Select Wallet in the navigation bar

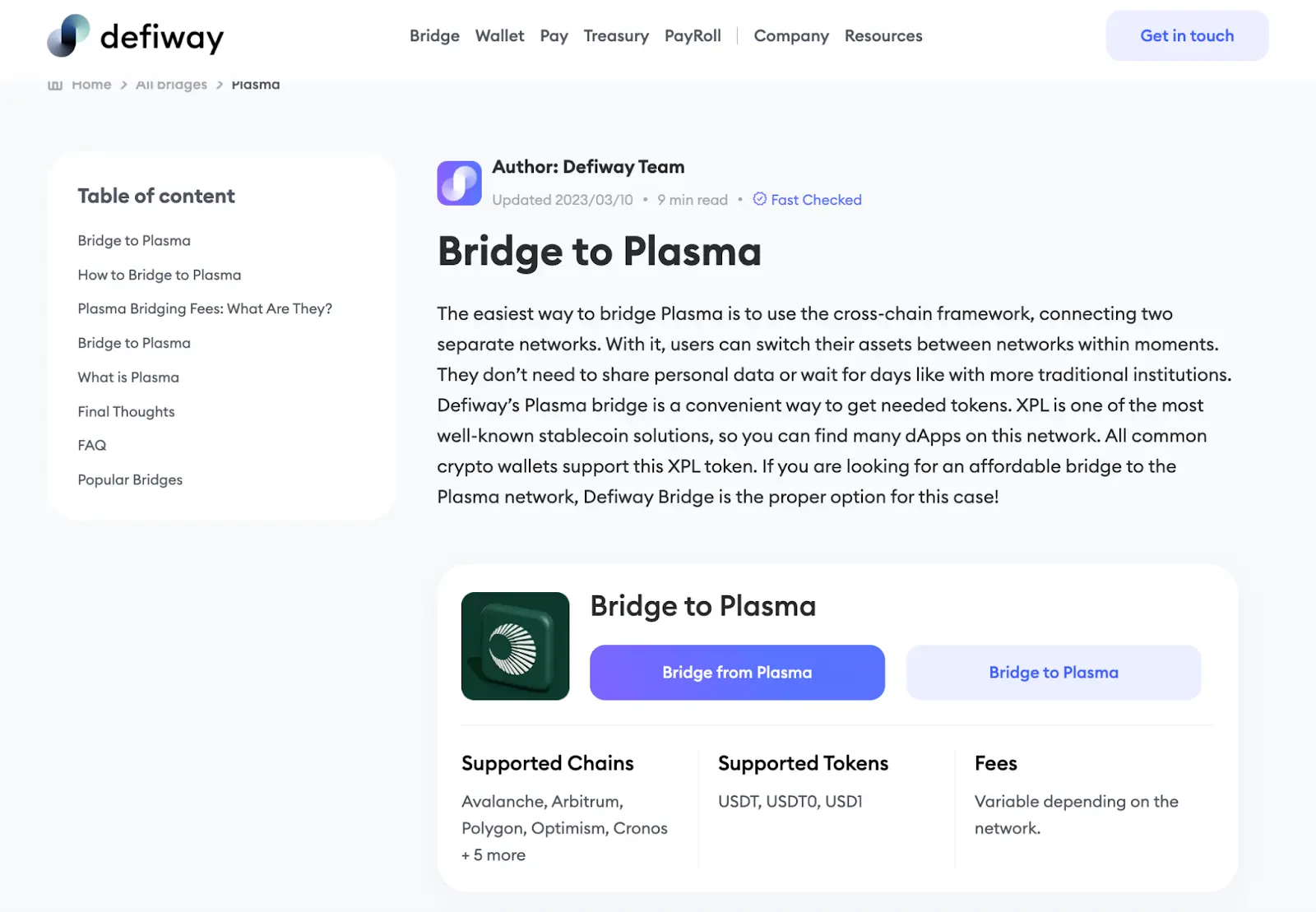(498, 35)
